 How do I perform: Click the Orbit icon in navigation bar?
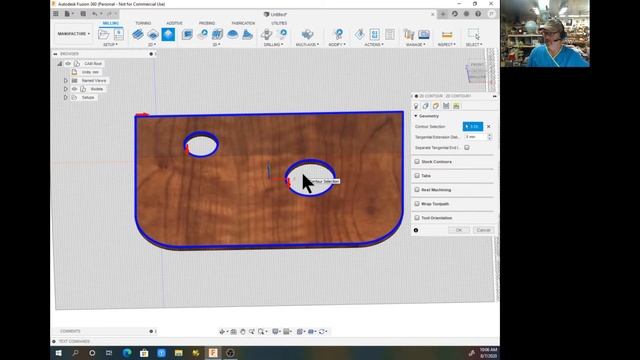click(222, 331)
